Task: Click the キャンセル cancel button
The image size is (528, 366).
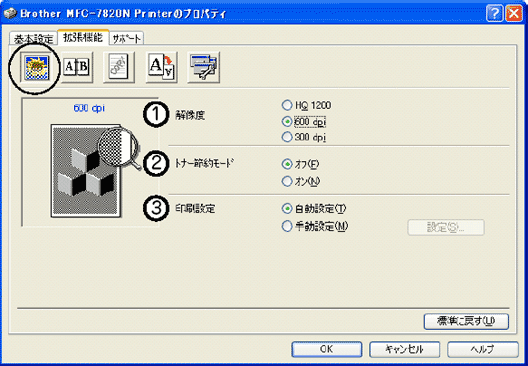Action: point(404,349)
